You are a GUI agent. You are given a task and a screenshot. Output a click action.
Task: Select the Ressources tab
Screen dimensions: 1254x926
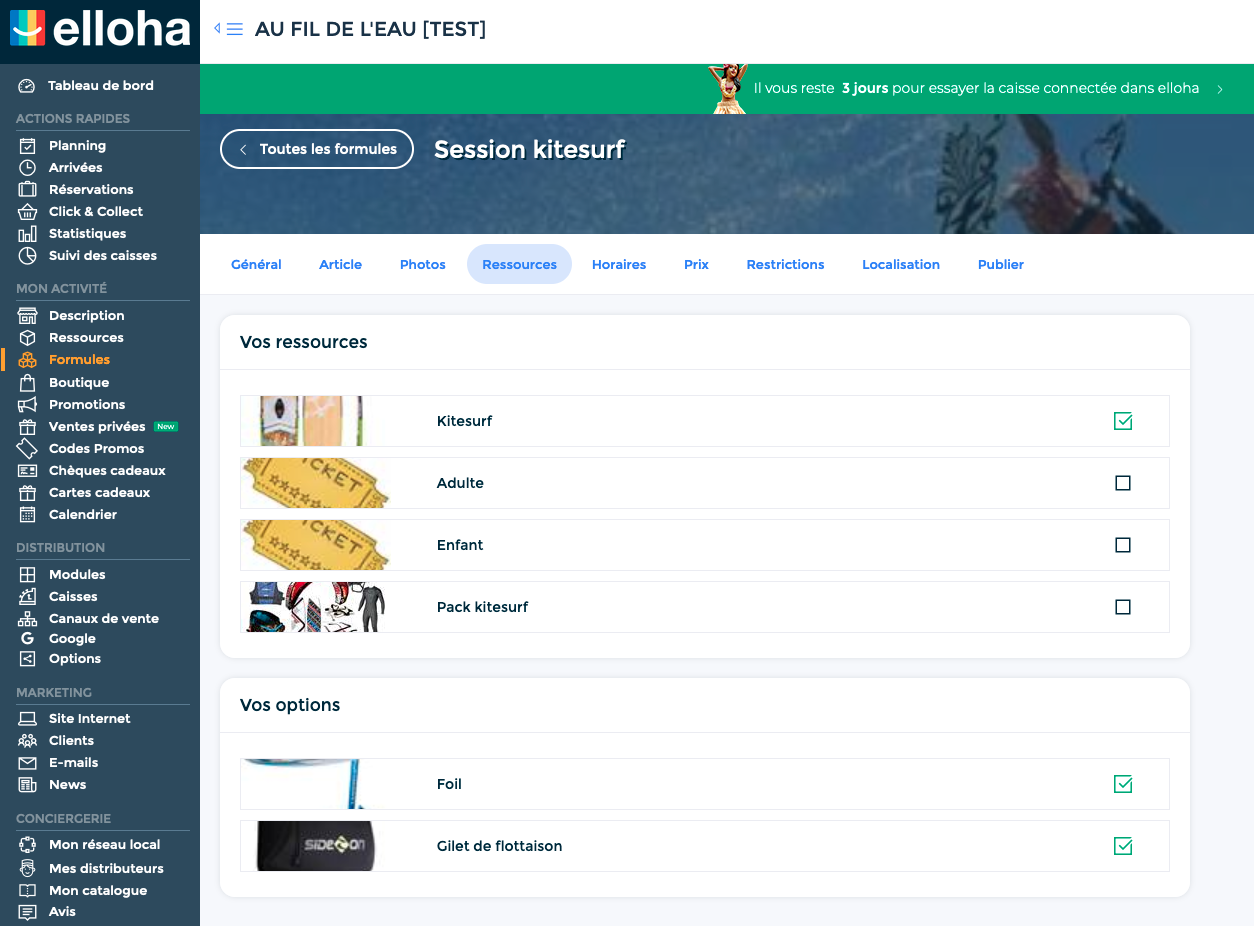coord(519,264)
